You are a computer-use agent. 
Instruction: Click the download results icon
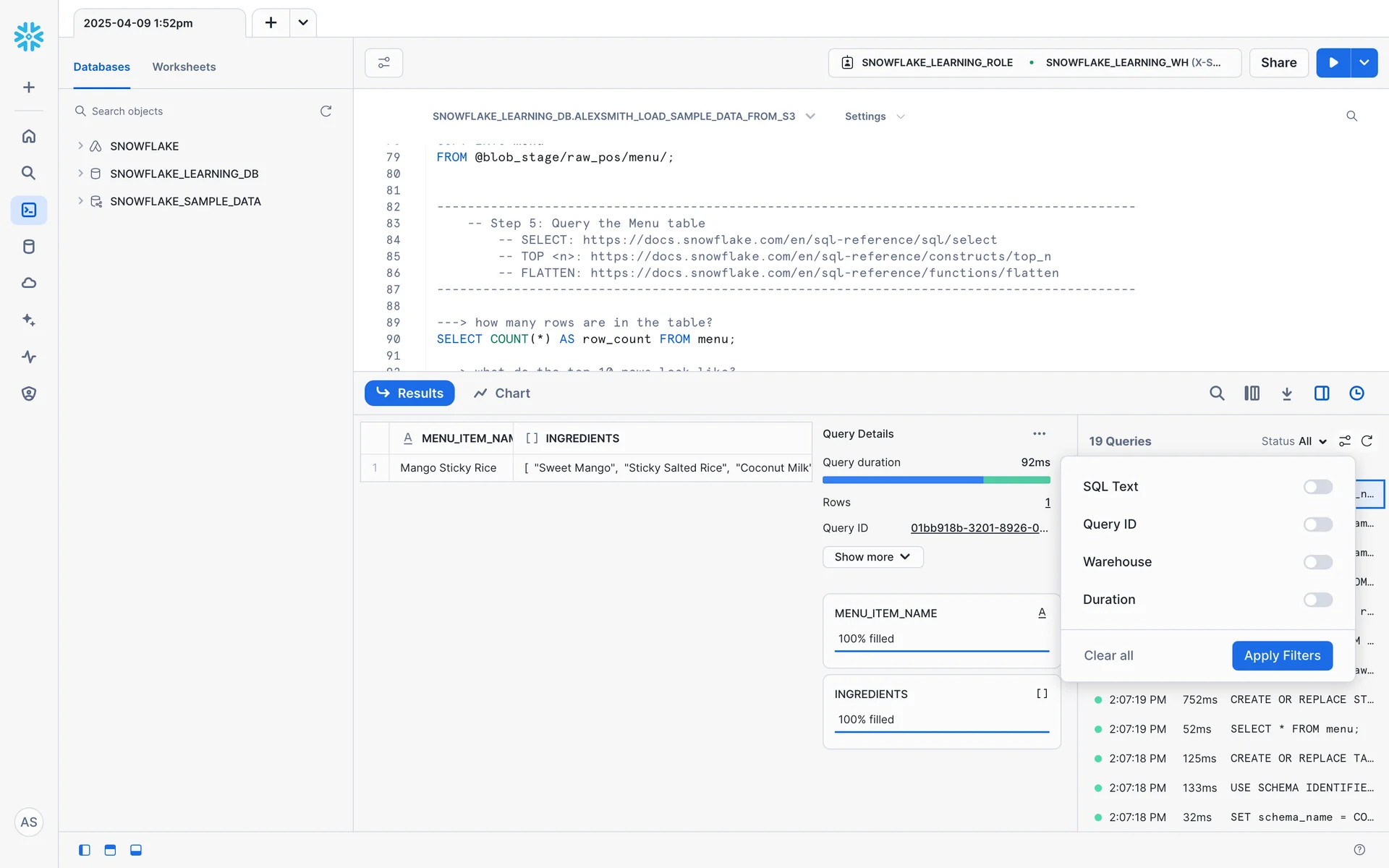[1286, 393]
